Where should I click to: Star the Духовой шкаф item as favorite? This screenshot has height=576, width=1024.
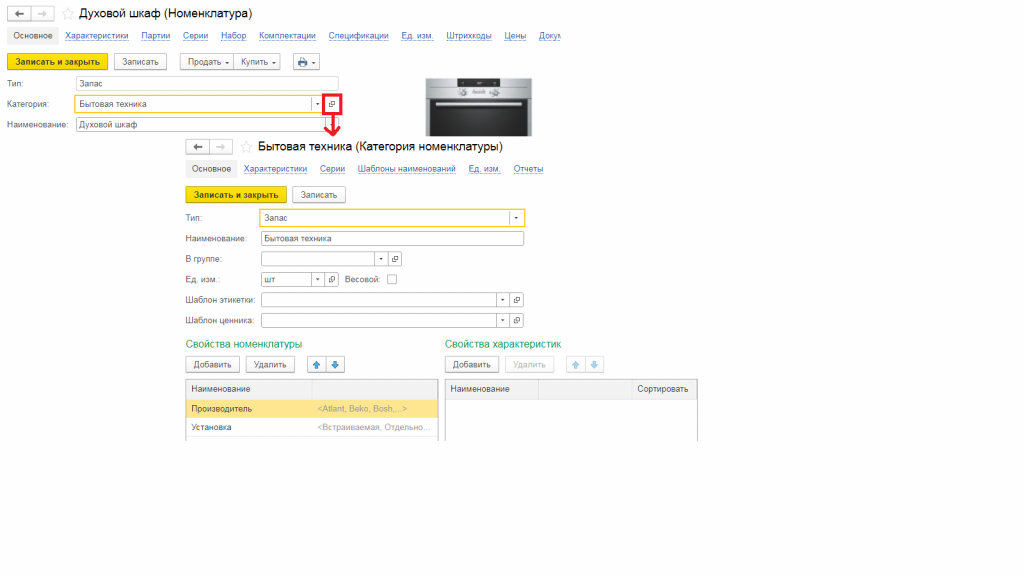(x=67, y=14)
